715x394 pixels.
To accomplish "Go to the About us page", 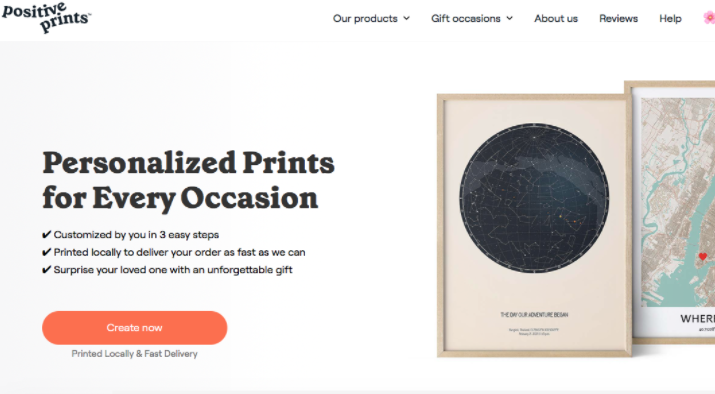I will [556, 18].
